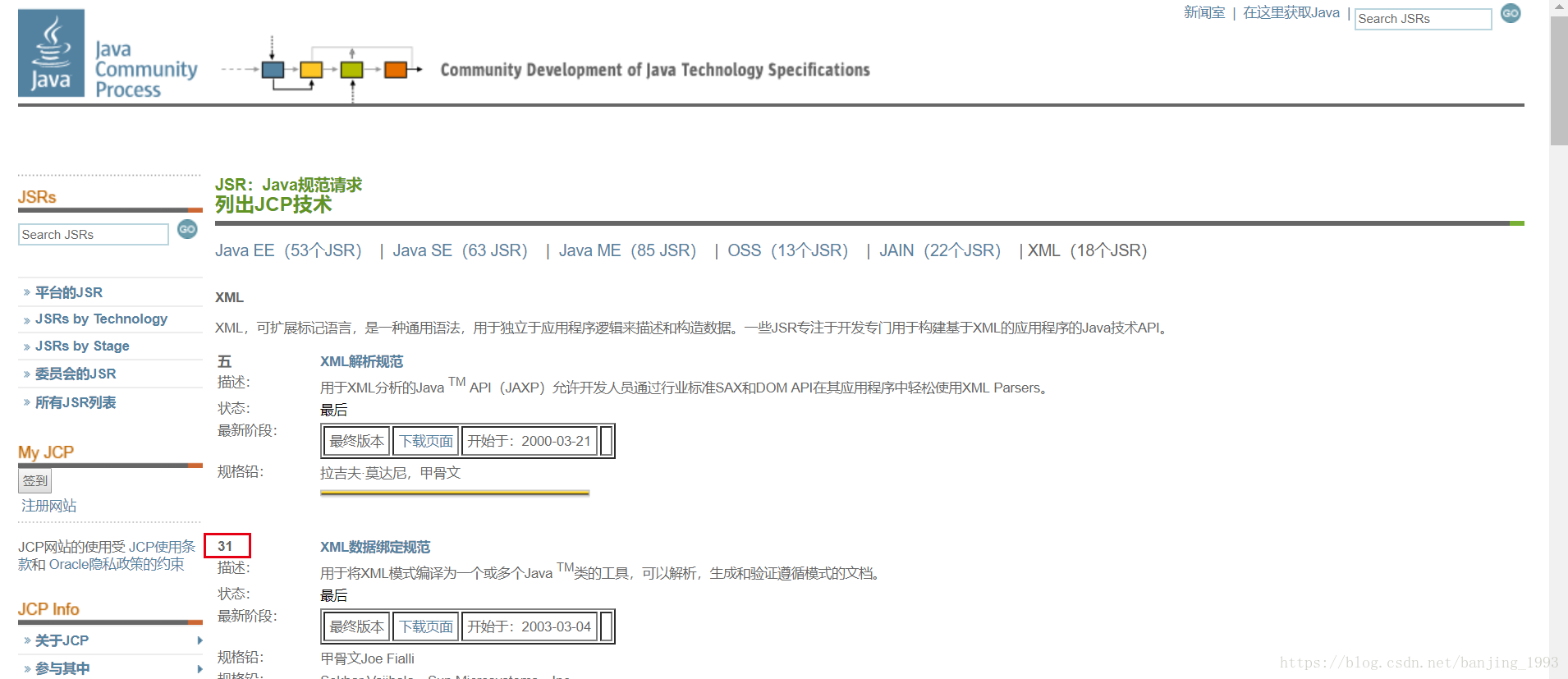Click the yellow stage box in process diagram
Screen dimensions: 1568x679
[311, 70]
